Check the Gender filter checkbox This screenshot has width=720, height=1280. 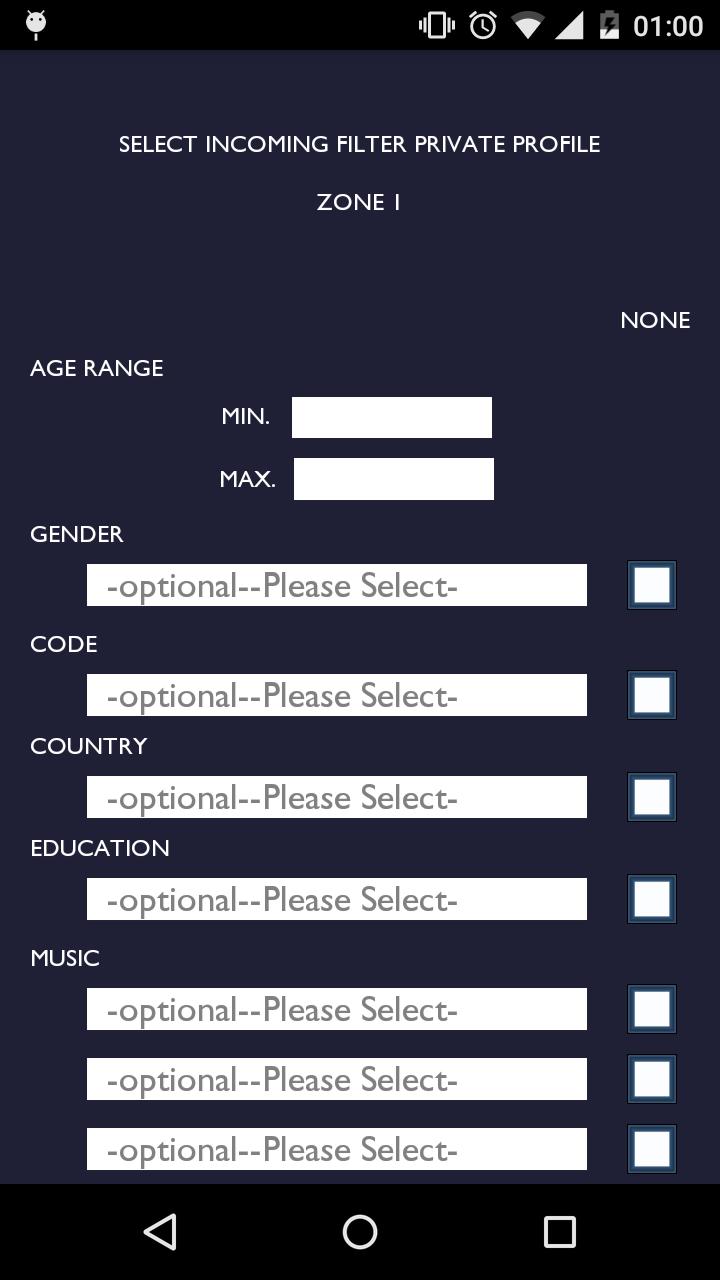(x=652, y=585)
